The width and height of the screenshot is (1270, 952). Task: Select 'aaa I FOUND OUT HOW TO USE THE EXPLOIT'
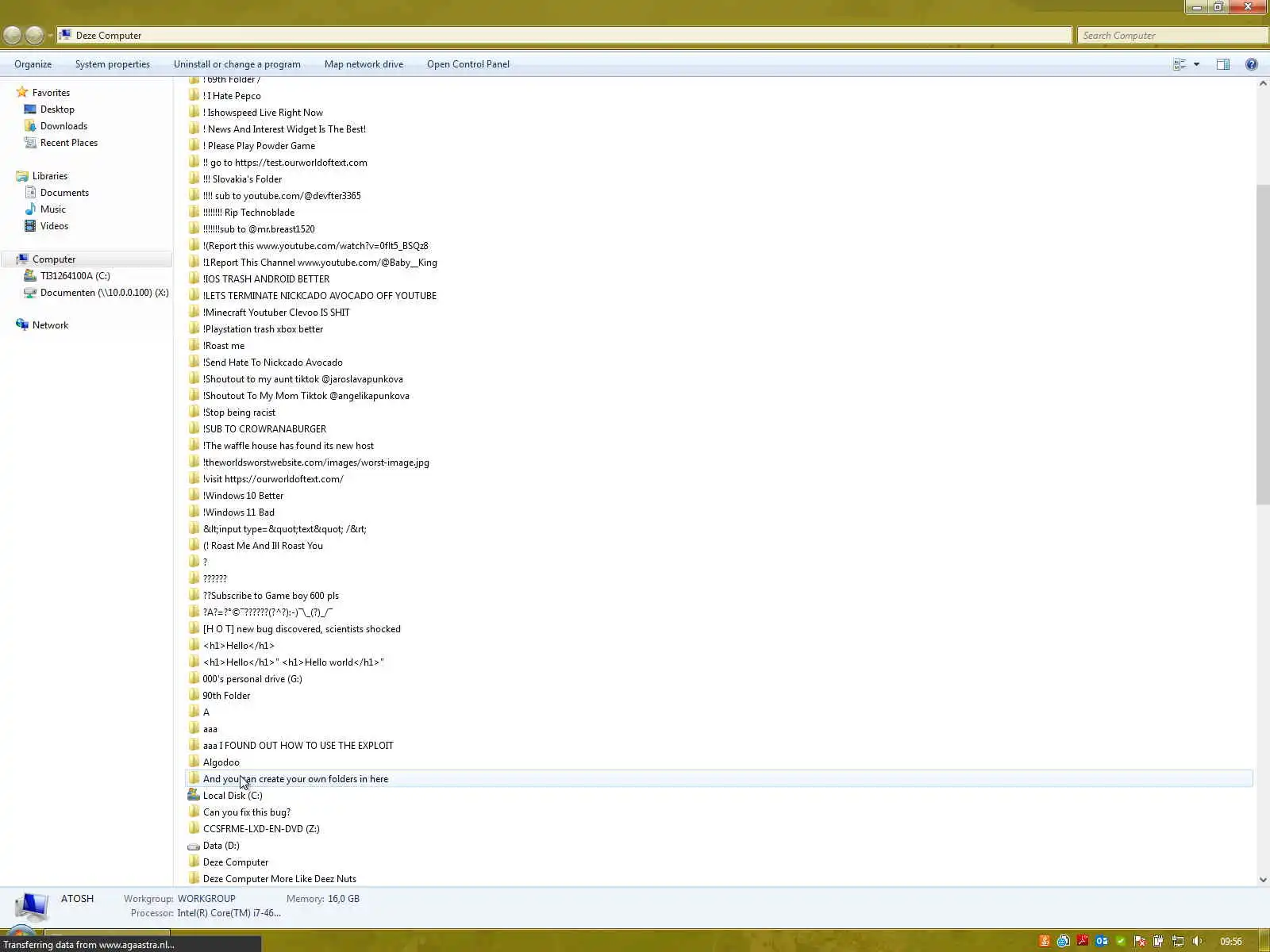coord(298,746)
